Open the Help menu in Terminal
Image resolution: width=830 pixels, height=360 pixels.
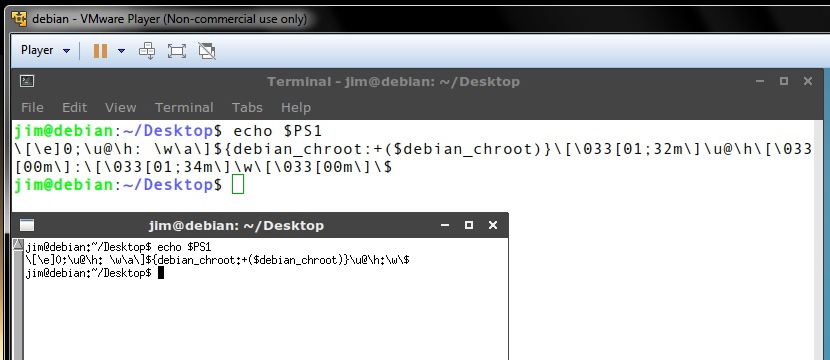(x=295, y=107)
